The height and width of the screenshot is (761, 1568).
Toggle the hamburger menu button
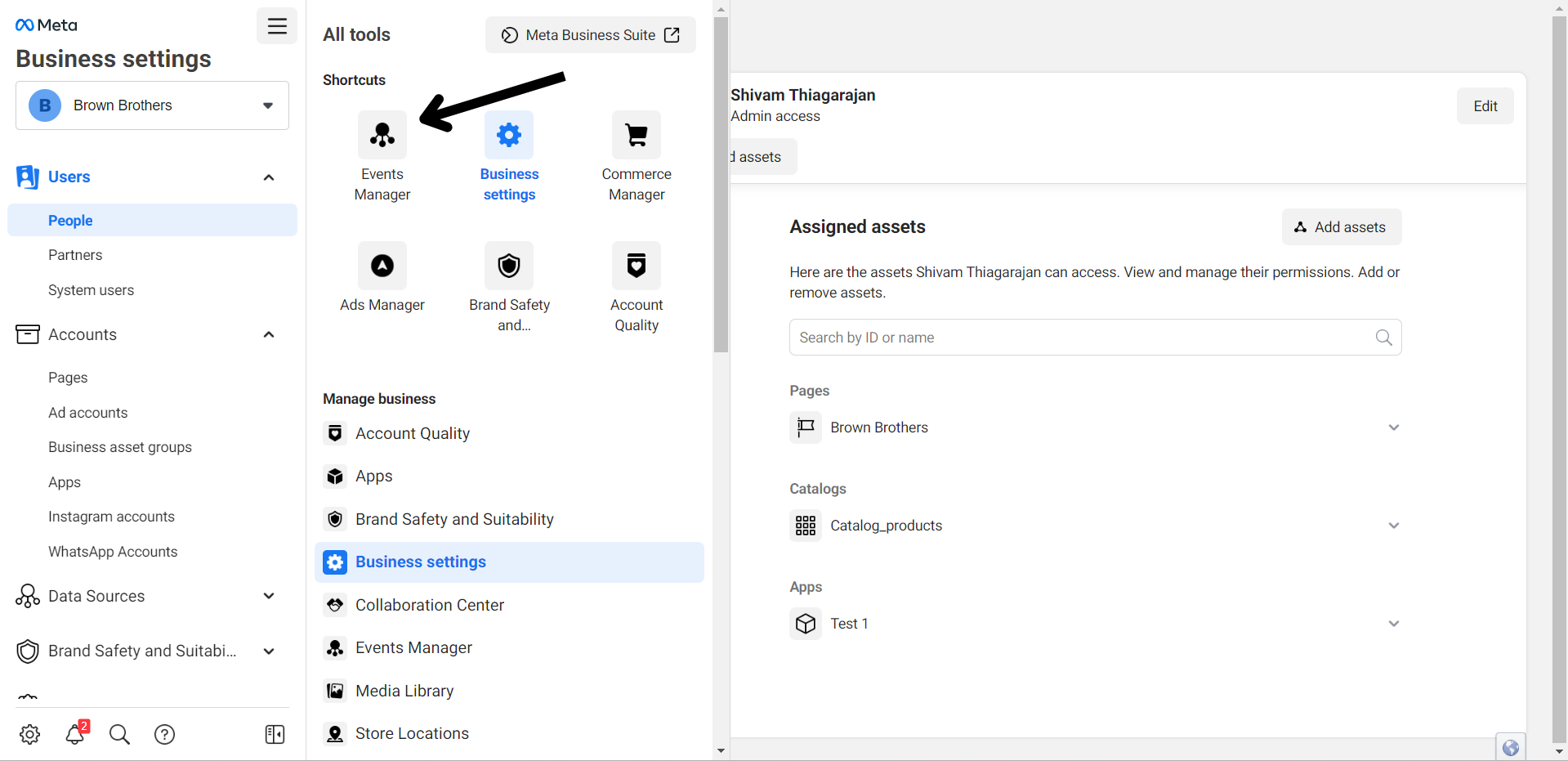click(277, 26)
